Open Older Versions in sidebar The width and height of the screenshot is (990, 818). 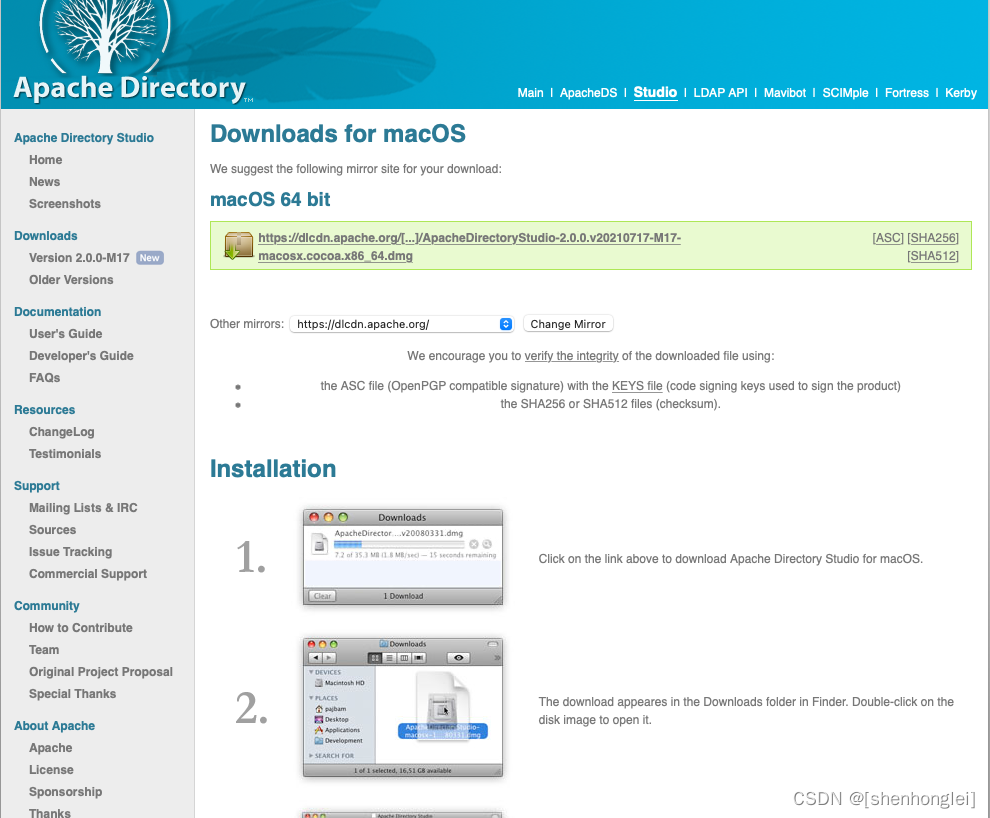click(71, 280)
